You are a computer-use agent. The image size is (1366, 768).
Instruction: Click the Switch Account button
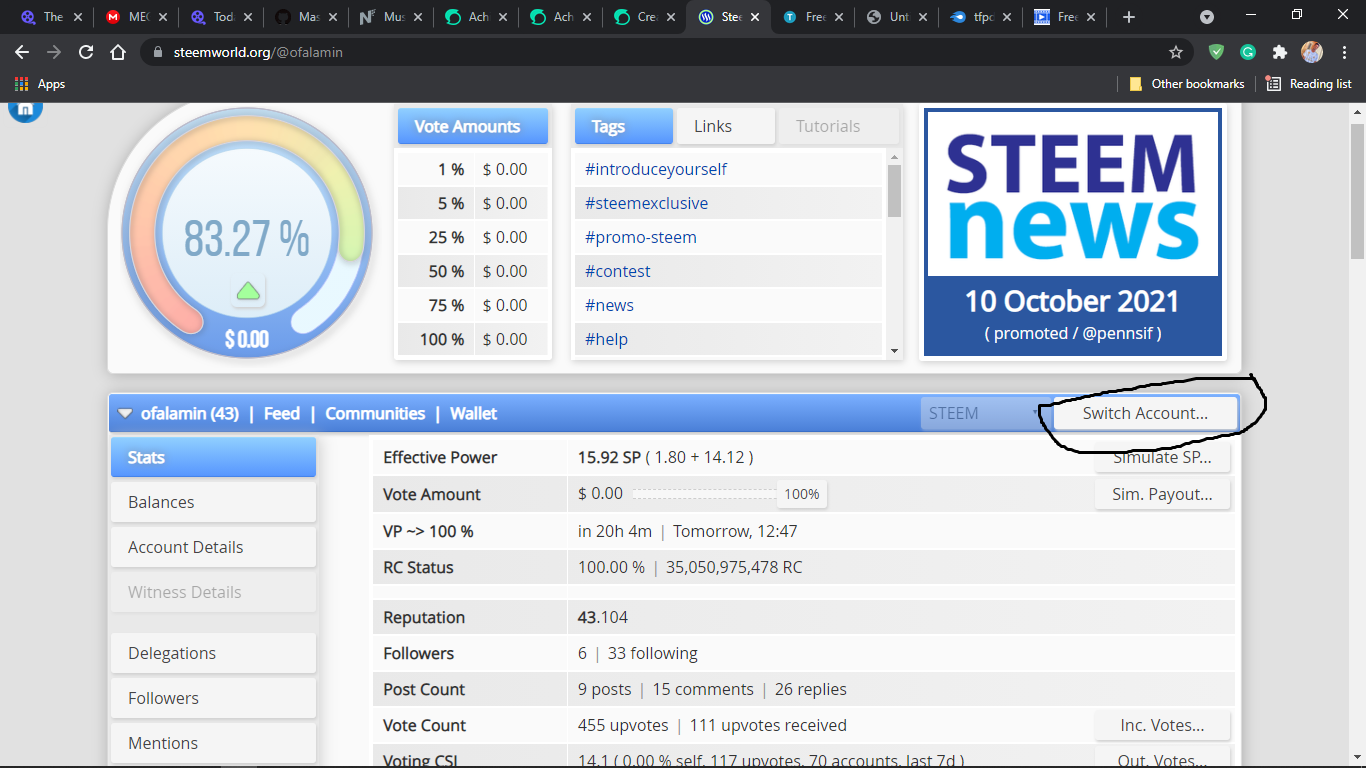(1145, 413)
